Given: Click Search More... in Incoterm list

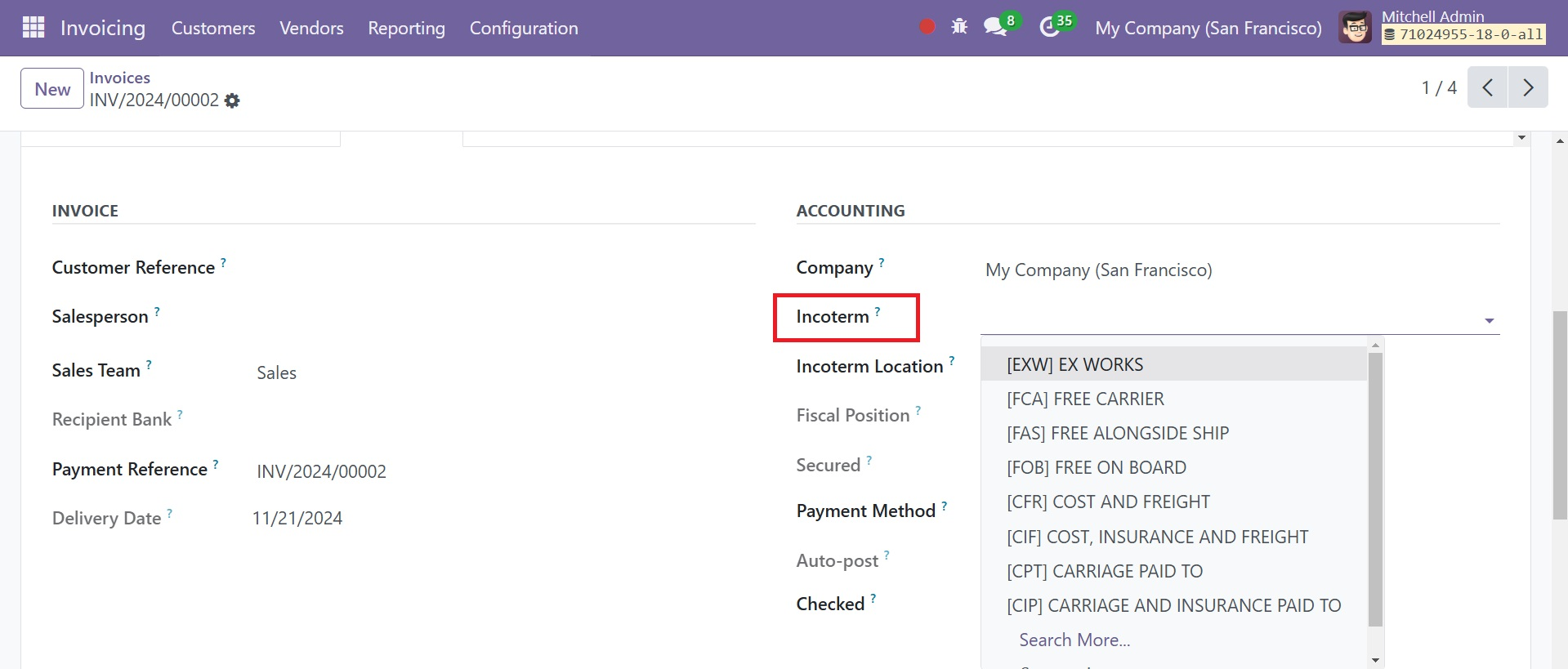Looking at the screenshot, I should 1074,640.
